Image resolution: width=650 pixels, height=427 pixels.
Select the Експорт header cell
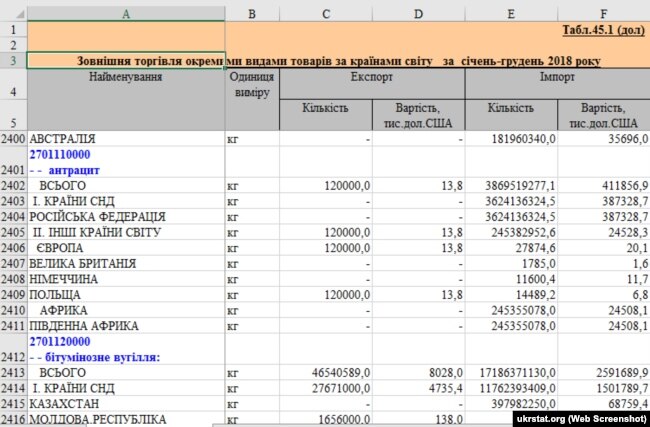coord(372,76)
